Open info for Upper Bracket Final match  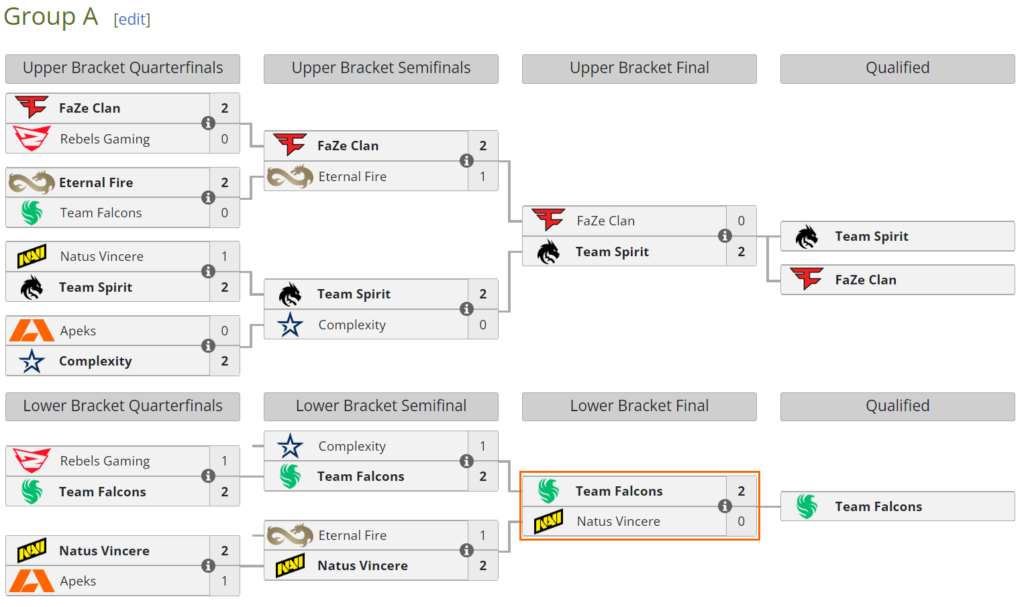tap(725, 236)
